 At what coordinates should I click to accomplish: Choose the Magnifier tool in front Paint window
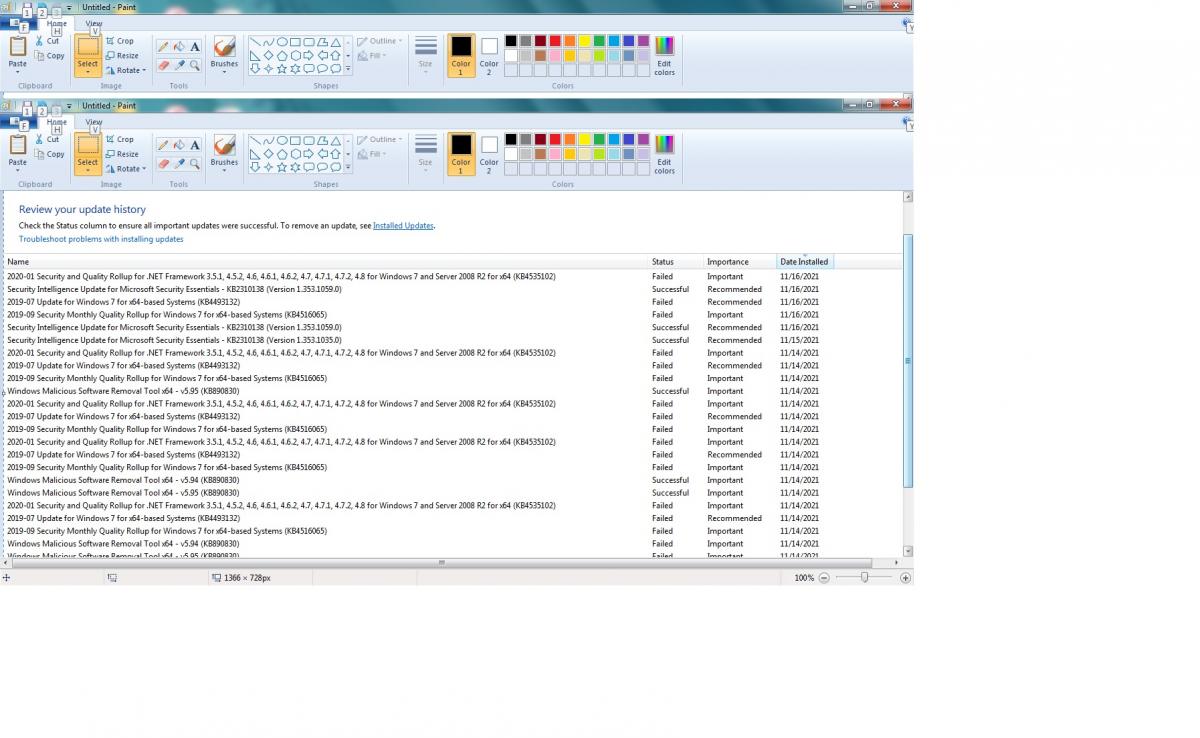pos(195,164)
